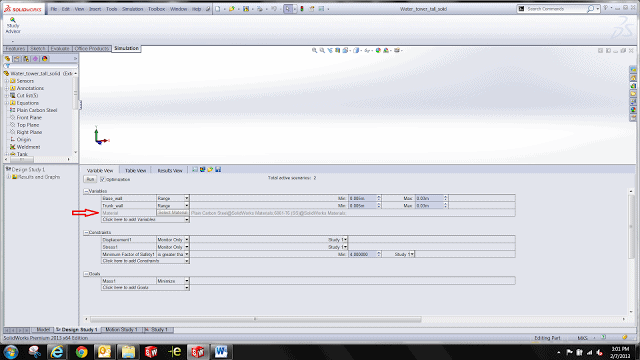Open the Base_wall Range dropdown
The height and width of the screenshot is (360, 640).
tap(173, 198)
